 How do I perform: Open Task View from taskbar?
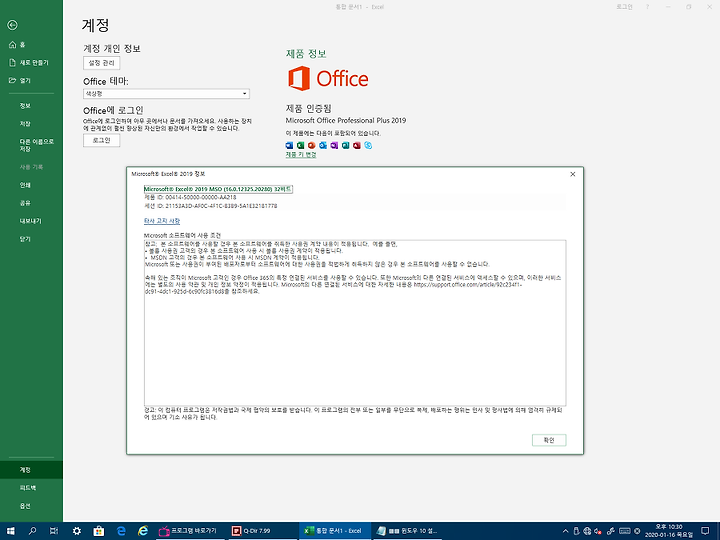tap(54, 531)
